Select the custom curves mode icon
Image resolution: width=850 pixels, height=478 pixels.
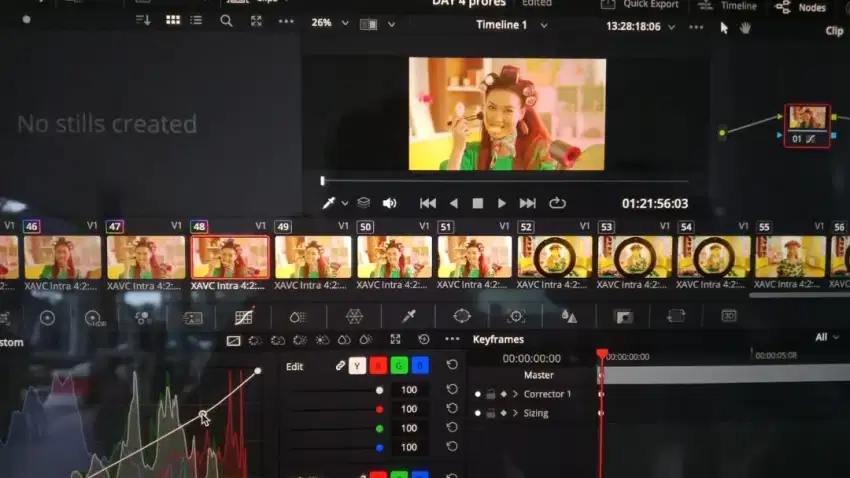pos(233,340)
